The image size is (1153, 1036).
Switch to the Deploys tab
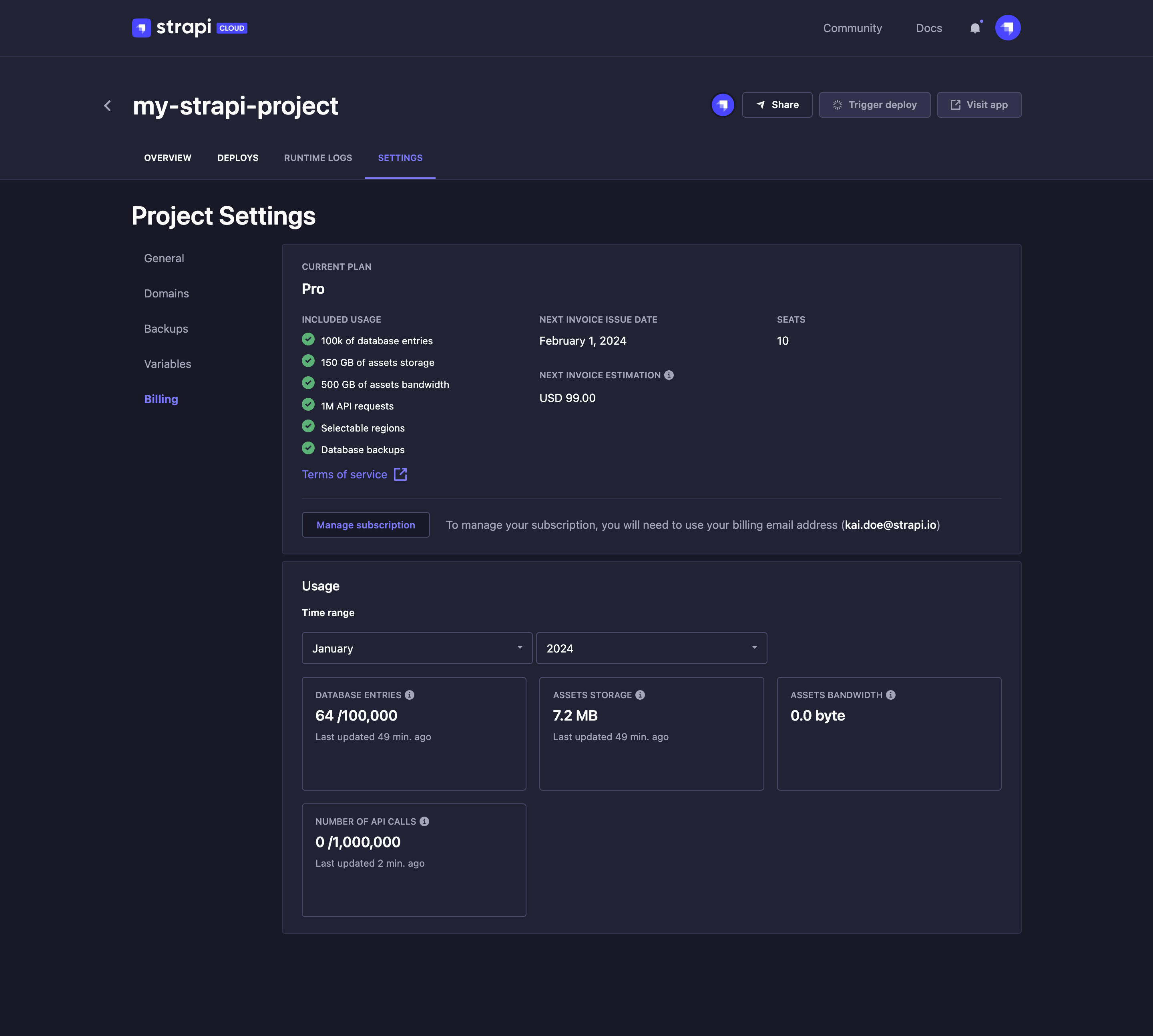pyautogui.click(x=237, y=158)
